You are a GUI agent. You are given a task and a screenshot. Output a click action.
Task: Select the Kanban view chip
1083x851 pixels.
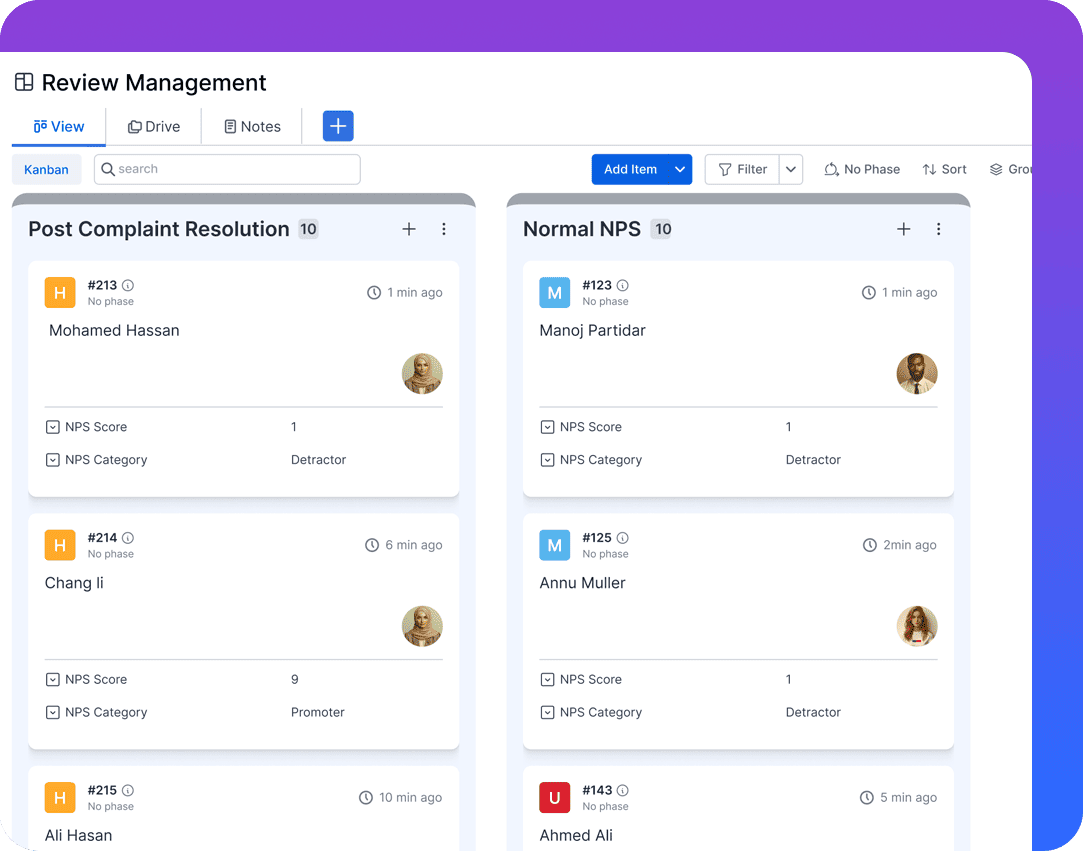point(46,169)
